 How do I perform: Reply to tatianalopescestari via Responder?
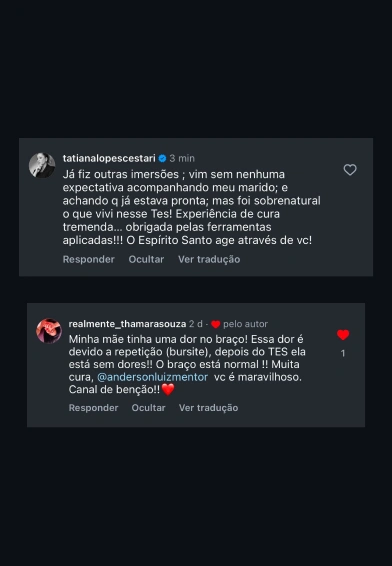[89, 259]
